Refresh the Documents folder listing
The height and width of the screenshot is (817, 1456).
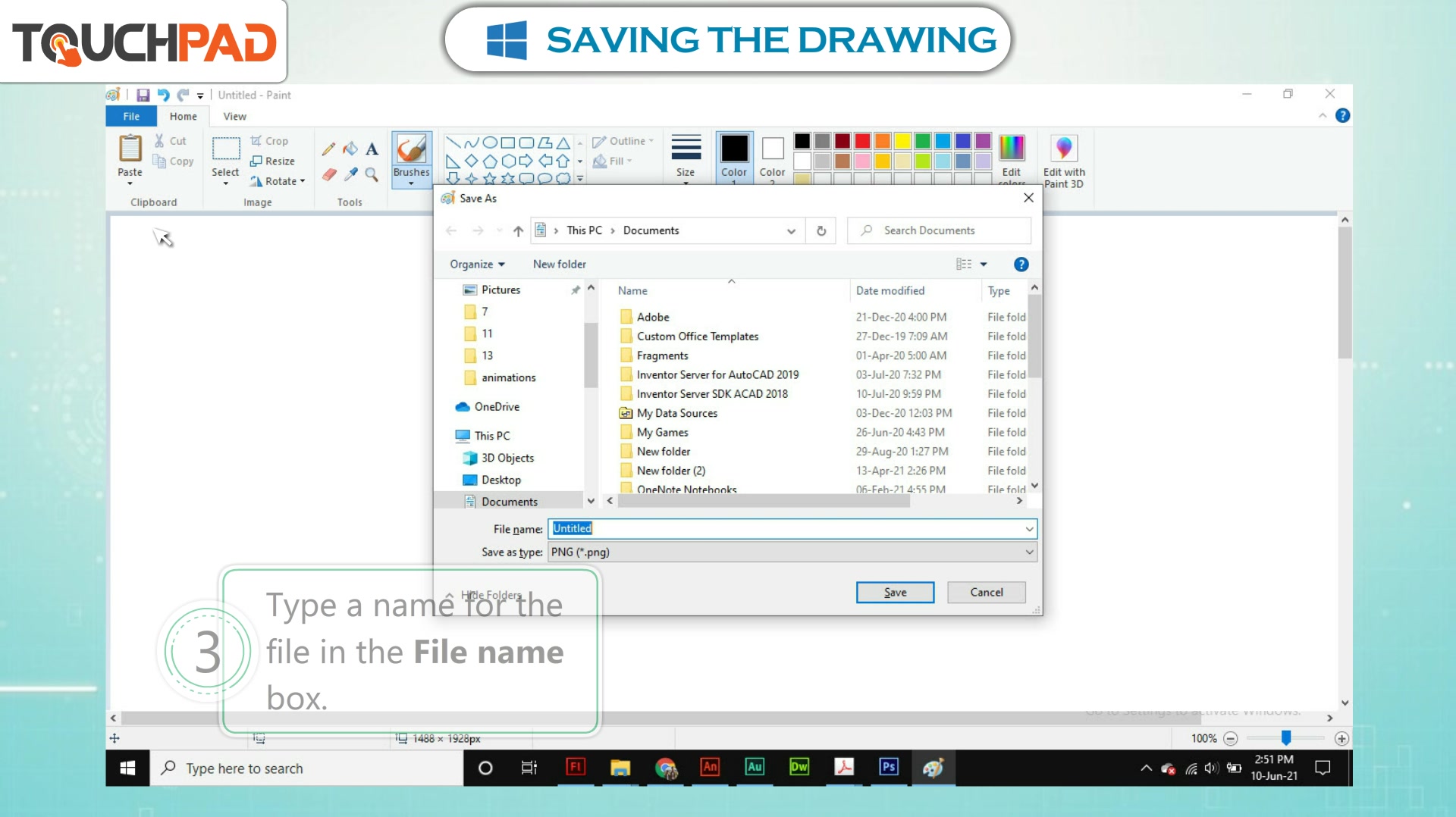(x=821, y=230)
